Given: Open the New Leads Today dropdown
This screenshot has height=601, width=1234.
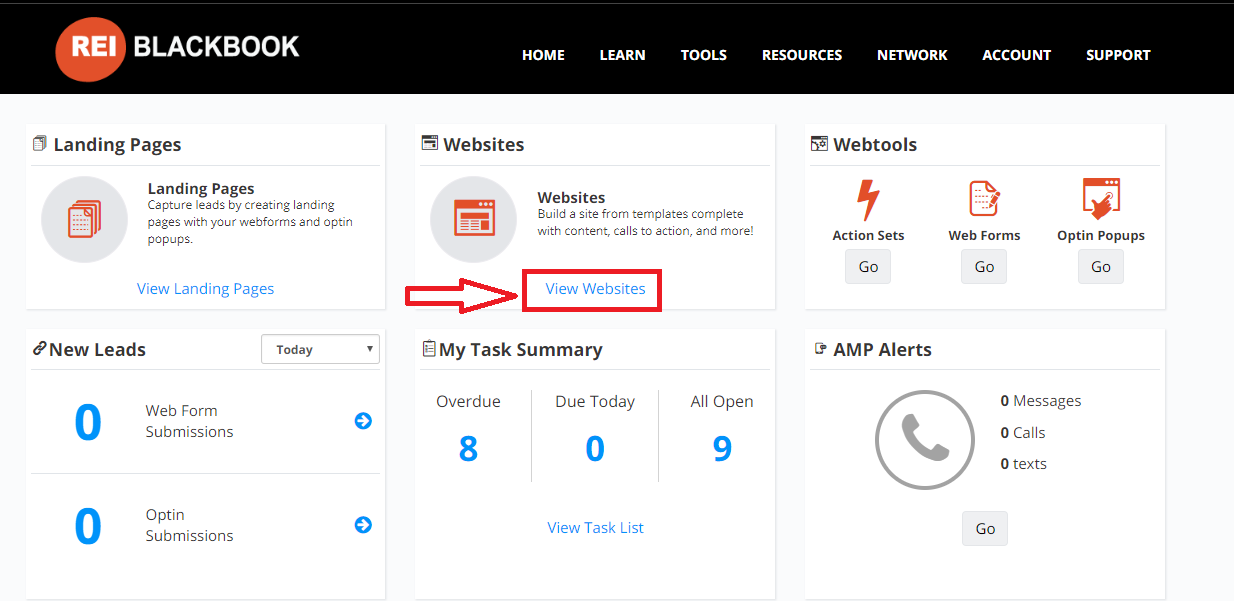Looking at the screenshot, I should coord(320,349).
